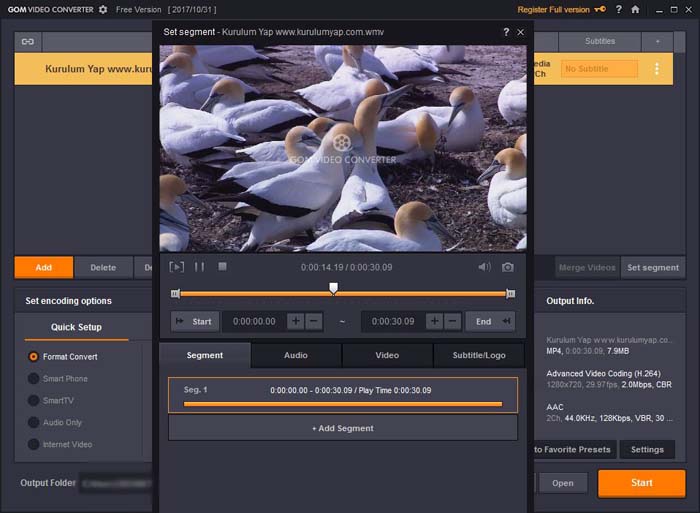Image resolution: width=700 pixels, height=513 pixels.
Task: Click the Delete button
Action: click(x=103, y=267)
